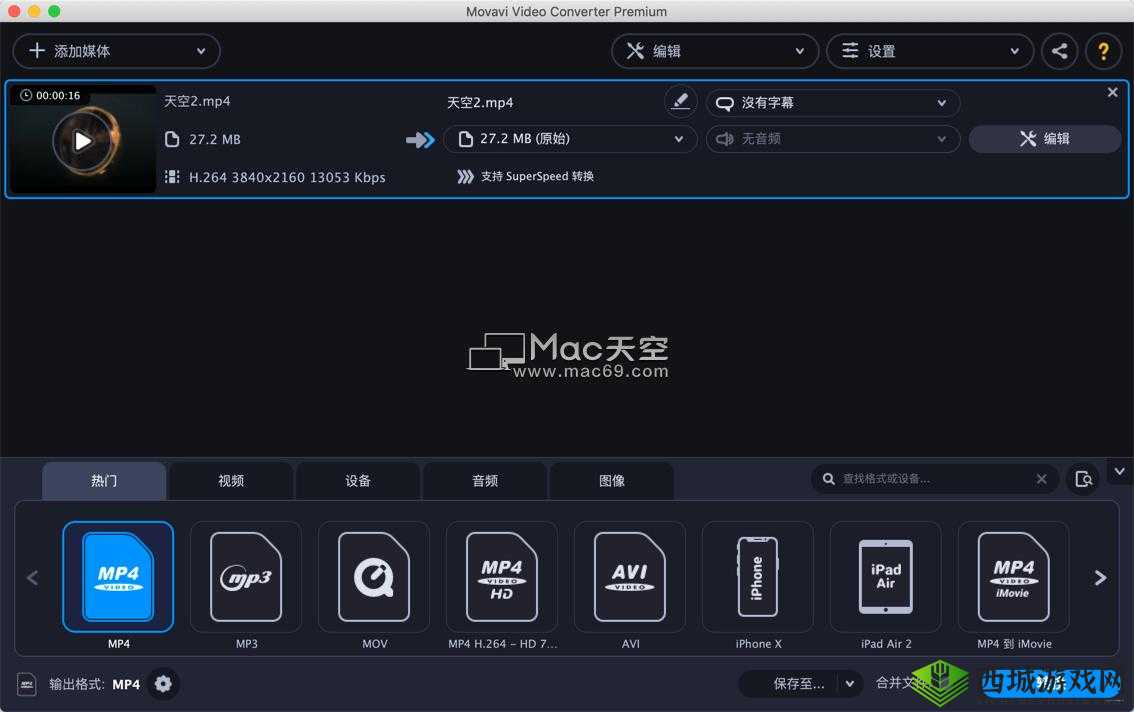1134x712 pixels.
Task: Switch to the 视频 tab
Action: [x=231, y=481]
